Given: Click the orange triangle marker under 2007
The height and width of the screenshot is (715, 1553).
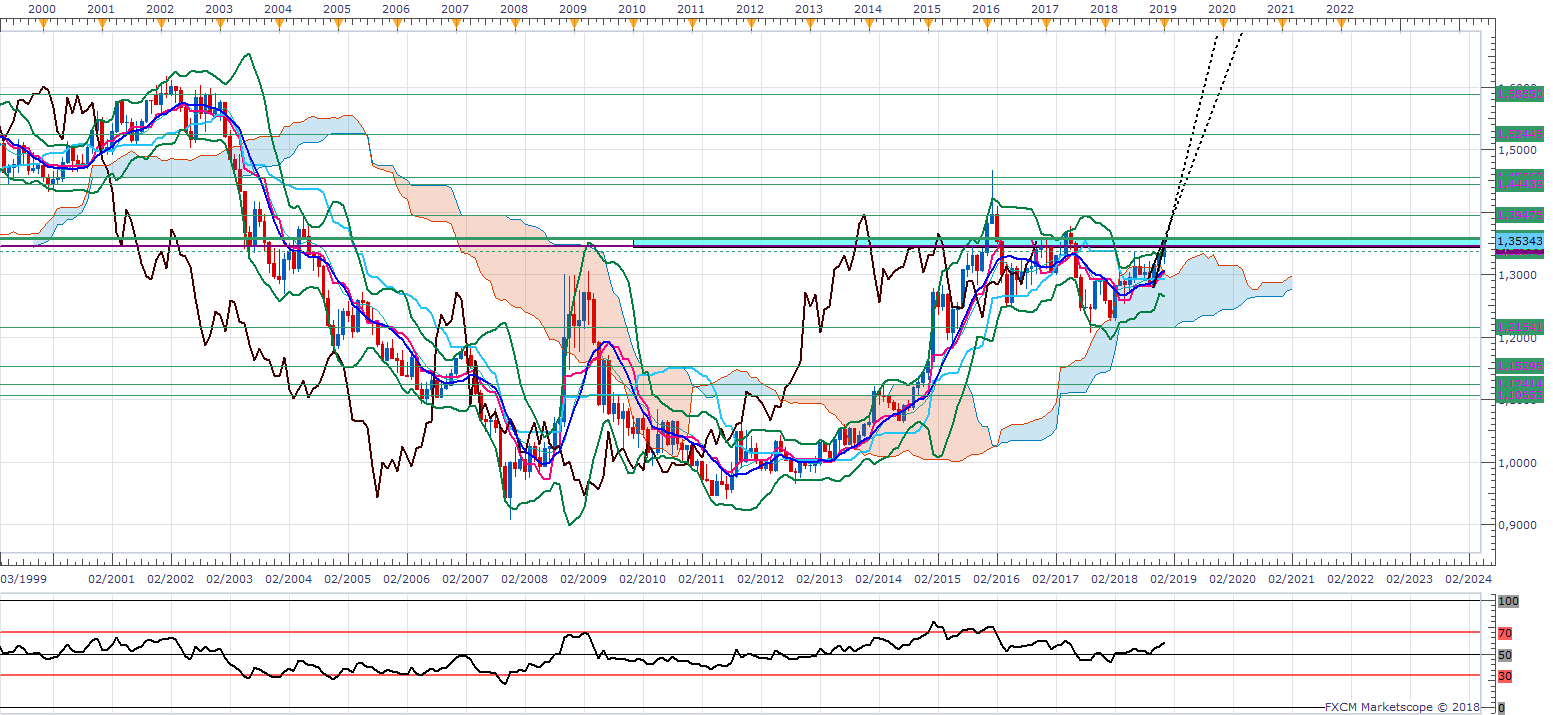Looking at the screenshot, I should (x=455, y=25).
